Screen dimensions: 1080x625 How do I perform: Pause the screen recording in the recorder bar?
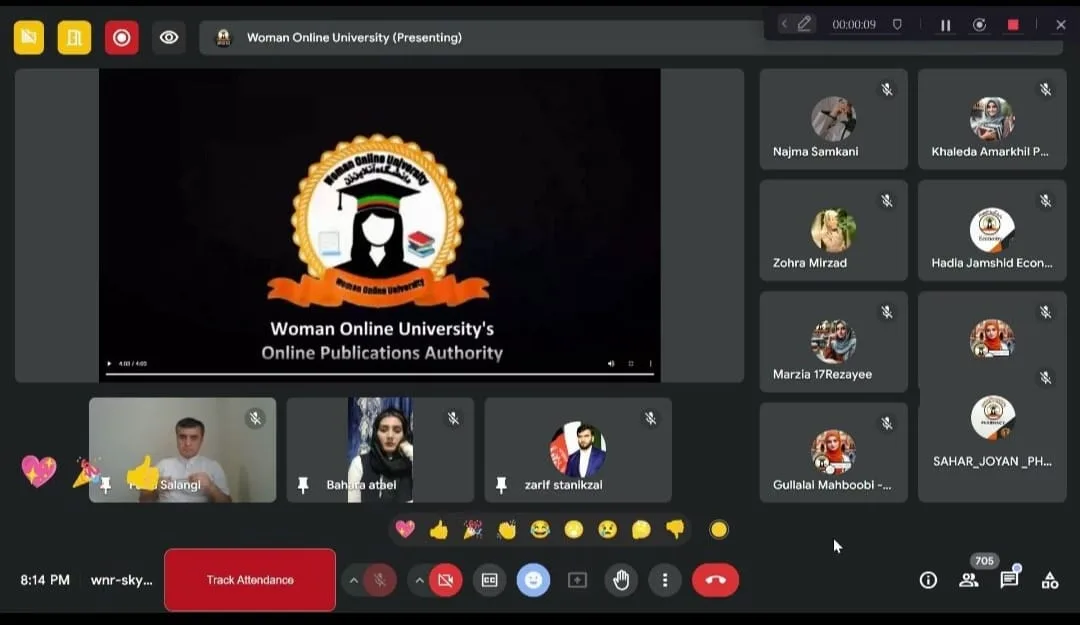pyautogui.click(x=945, y=25)
